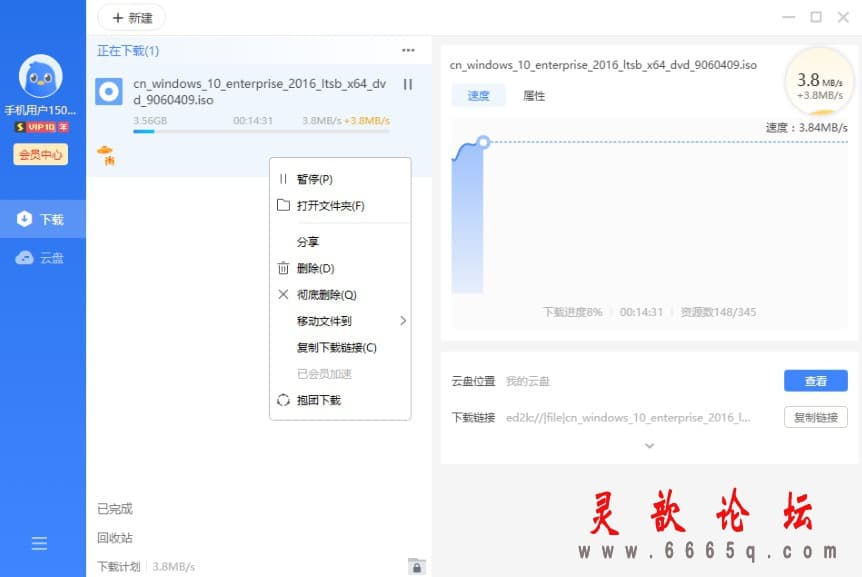
Task: Expand the 回收站 list
Action: tap(115, 538)
